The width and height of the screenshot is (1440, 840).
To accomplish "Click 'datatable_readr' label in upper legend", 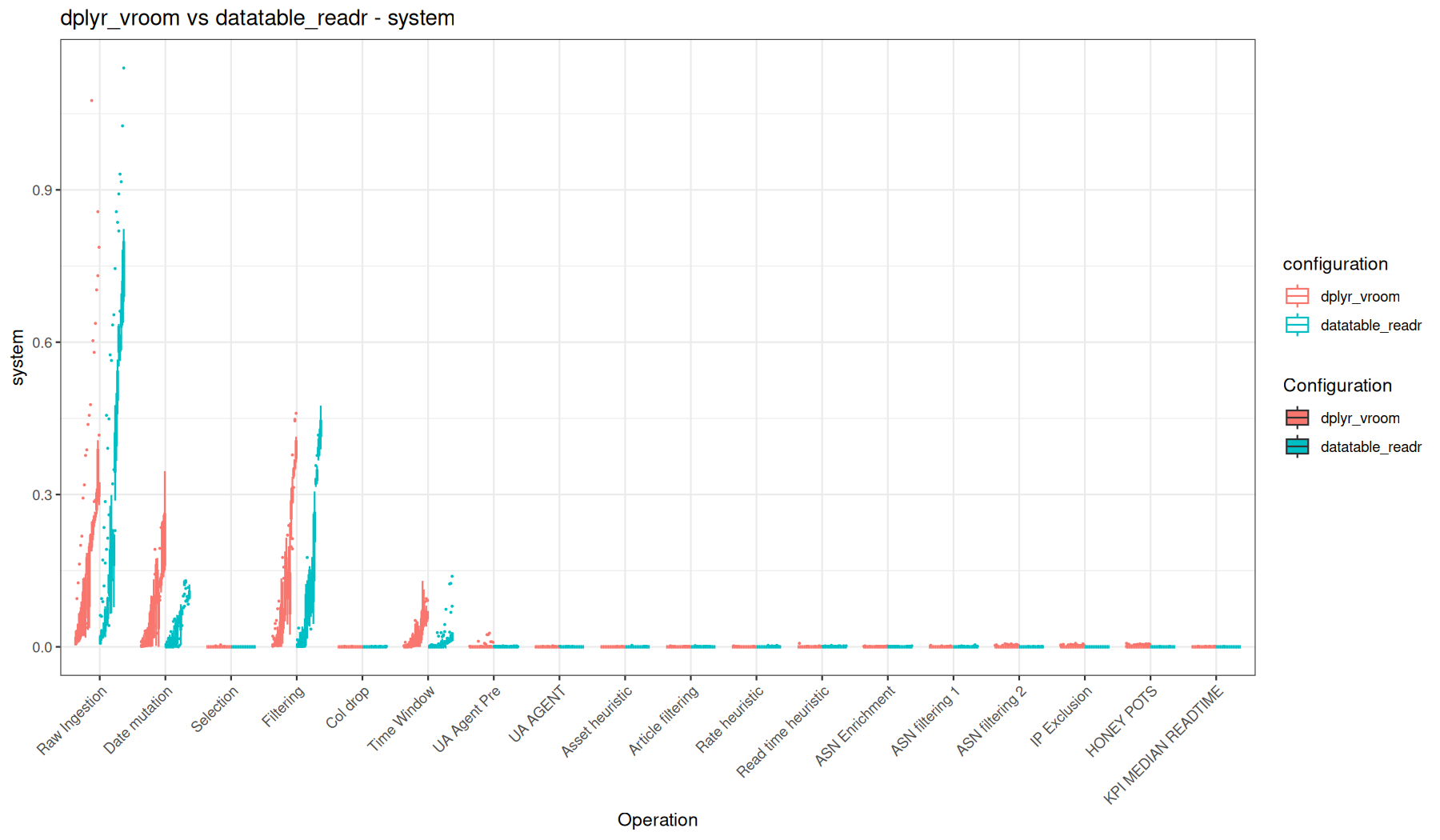I will (x=1370, y=326).
